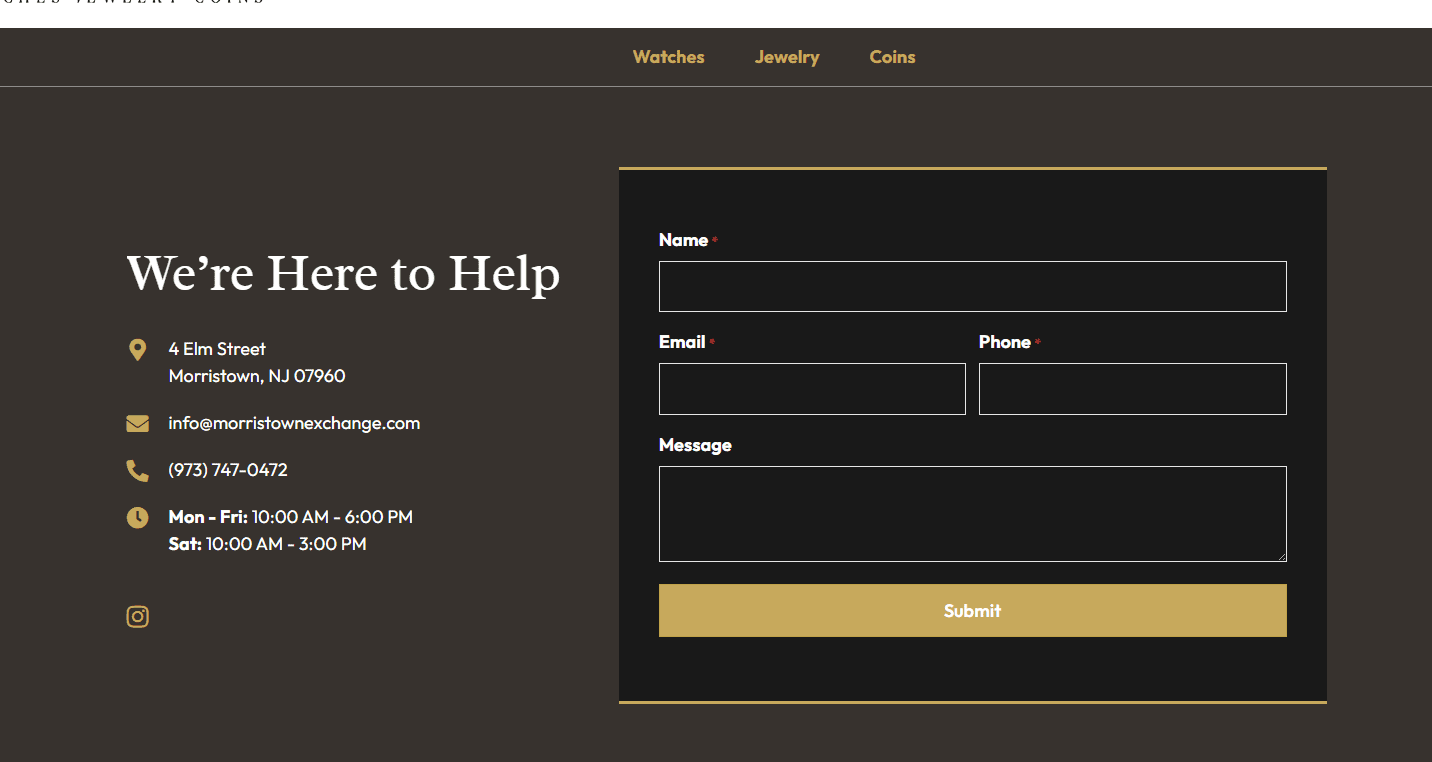This screenshot has width=1432, height=762.
Task: Click the clock icon beside business hours
Action: pyautogui.click(x=138, y=518)
